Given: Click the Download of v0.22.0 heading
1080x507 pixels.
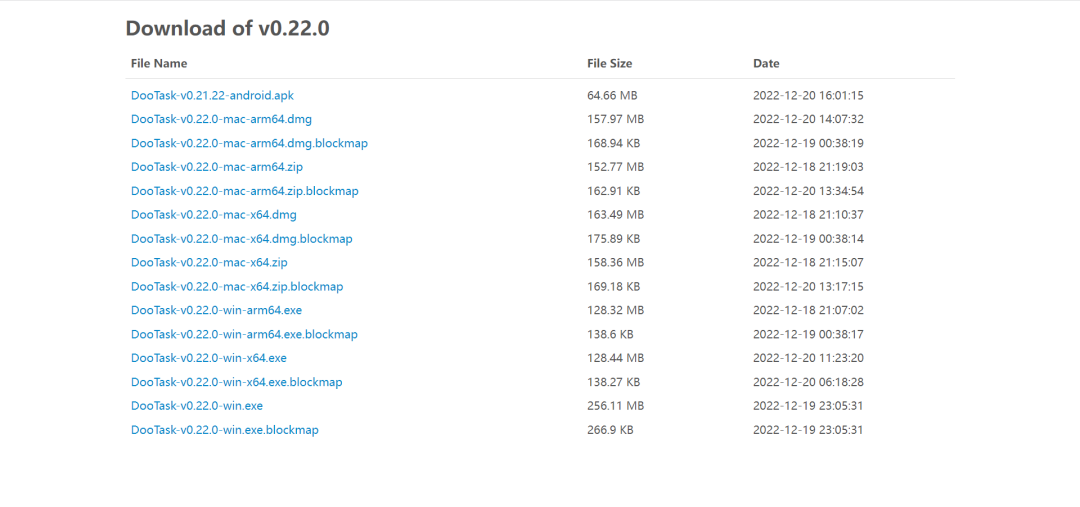Looking at the screenshot, I should coord(227,28).
